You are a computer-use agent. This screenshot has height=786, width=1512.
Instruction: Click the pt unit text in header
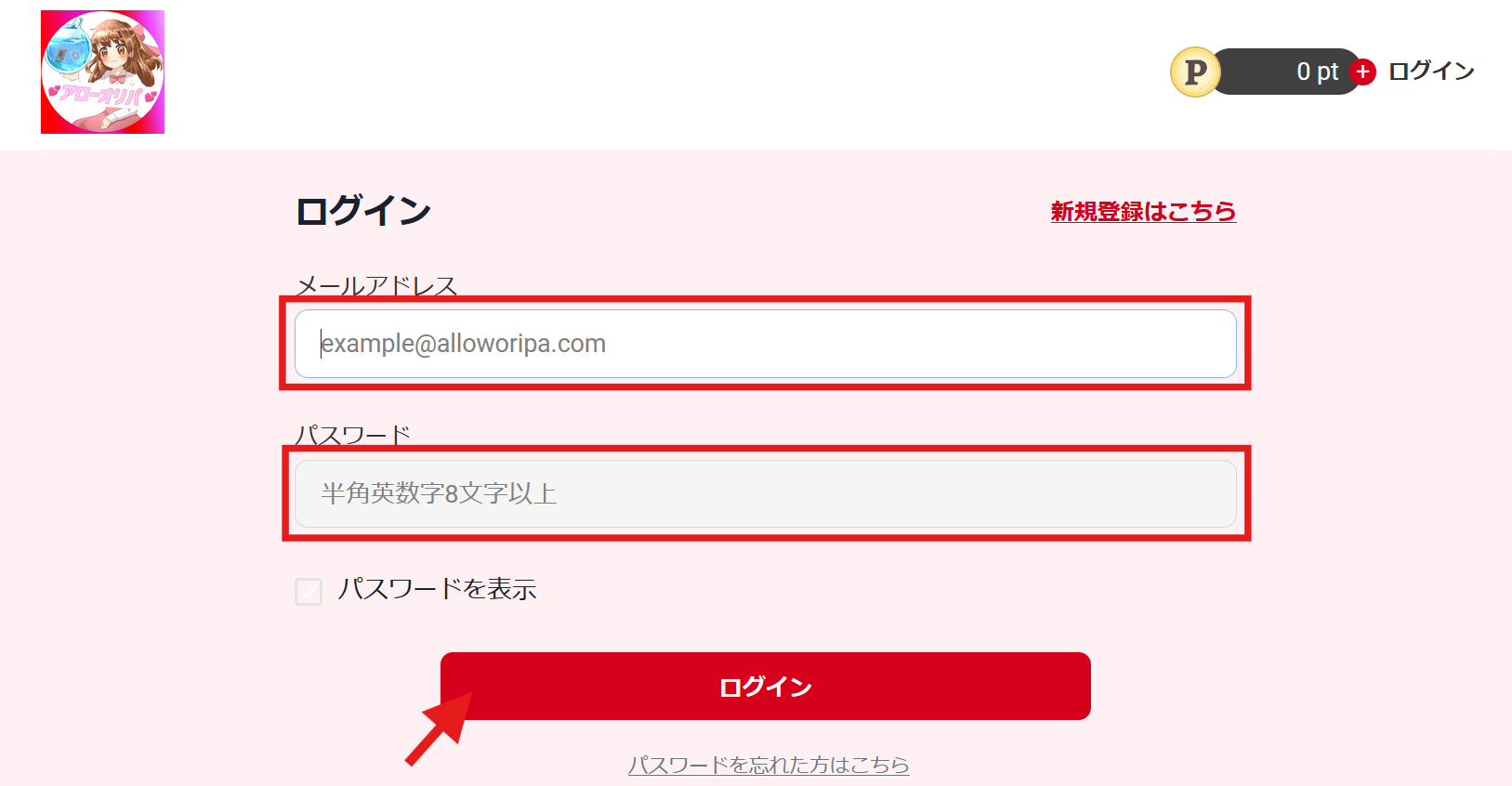pyautogui.click(x=1327, y=72)
